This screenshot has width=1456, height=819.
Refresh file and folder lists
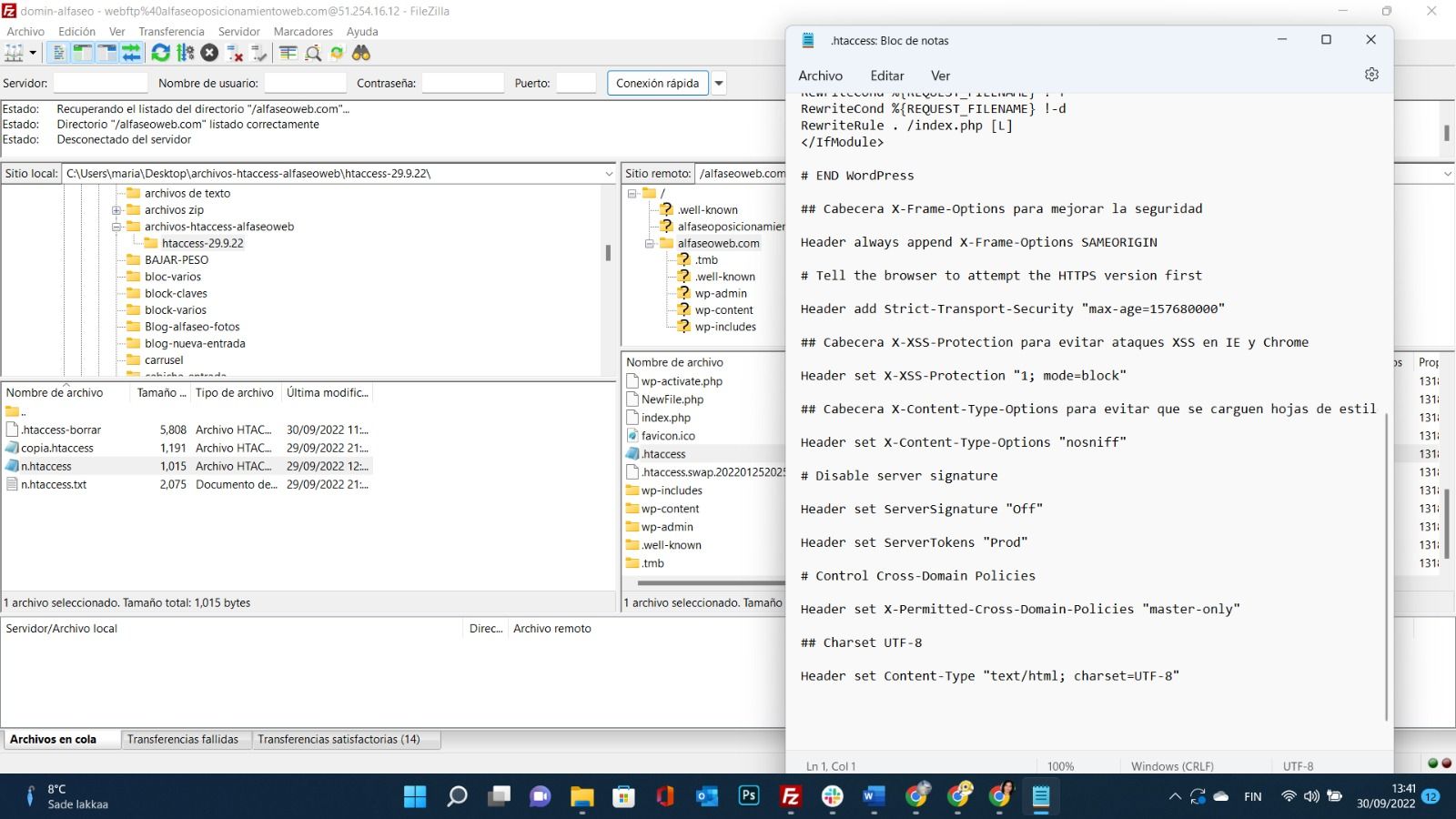click(x=160, y=53)
